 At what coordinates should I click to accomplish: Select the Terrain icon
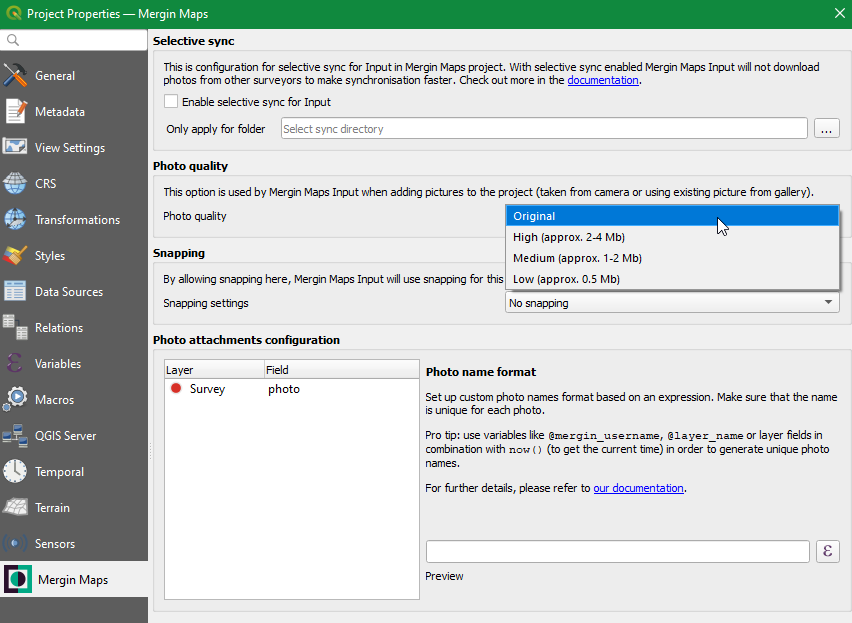[x=15, y=507]
